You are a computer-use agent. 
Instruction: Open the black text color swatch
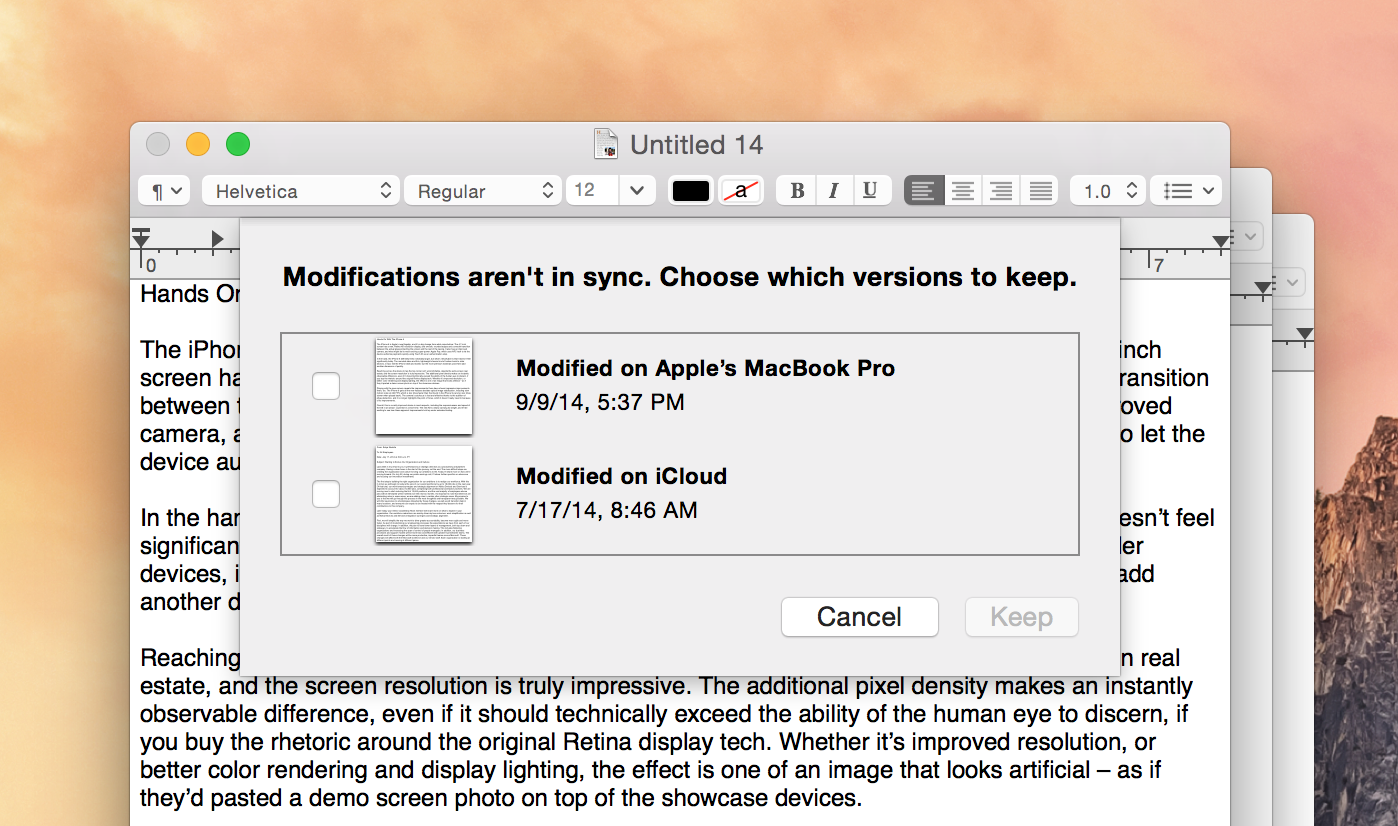[x=691, y=190]
